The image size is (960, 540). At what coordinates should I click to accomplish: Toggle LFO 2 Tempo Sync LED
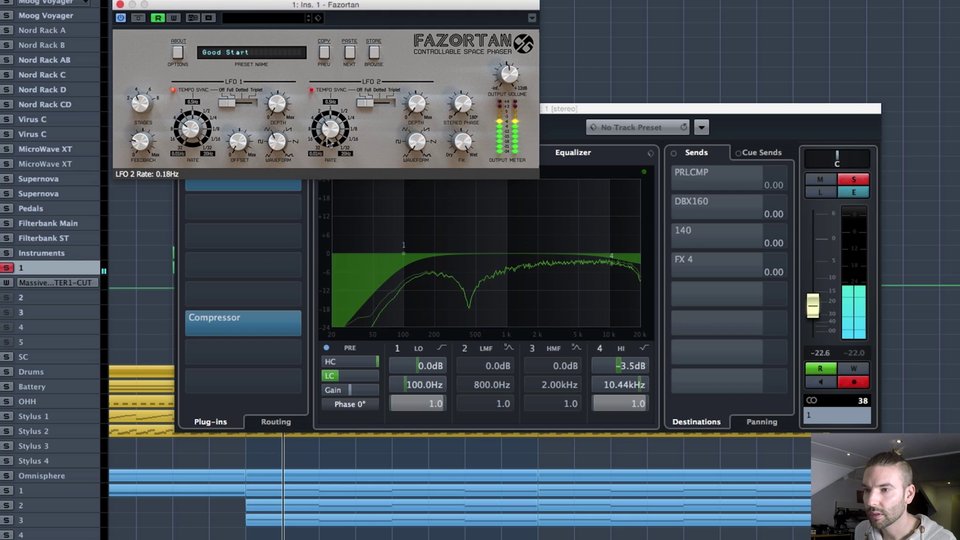tap(312, 90)
